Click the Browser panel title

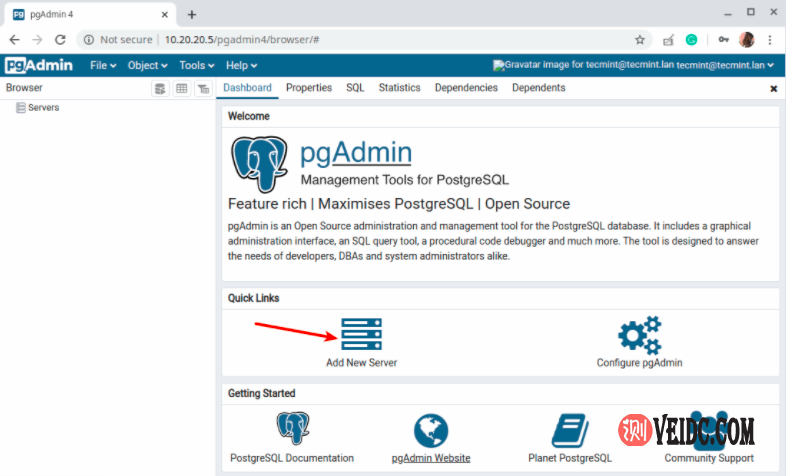[x=24, y=88]
